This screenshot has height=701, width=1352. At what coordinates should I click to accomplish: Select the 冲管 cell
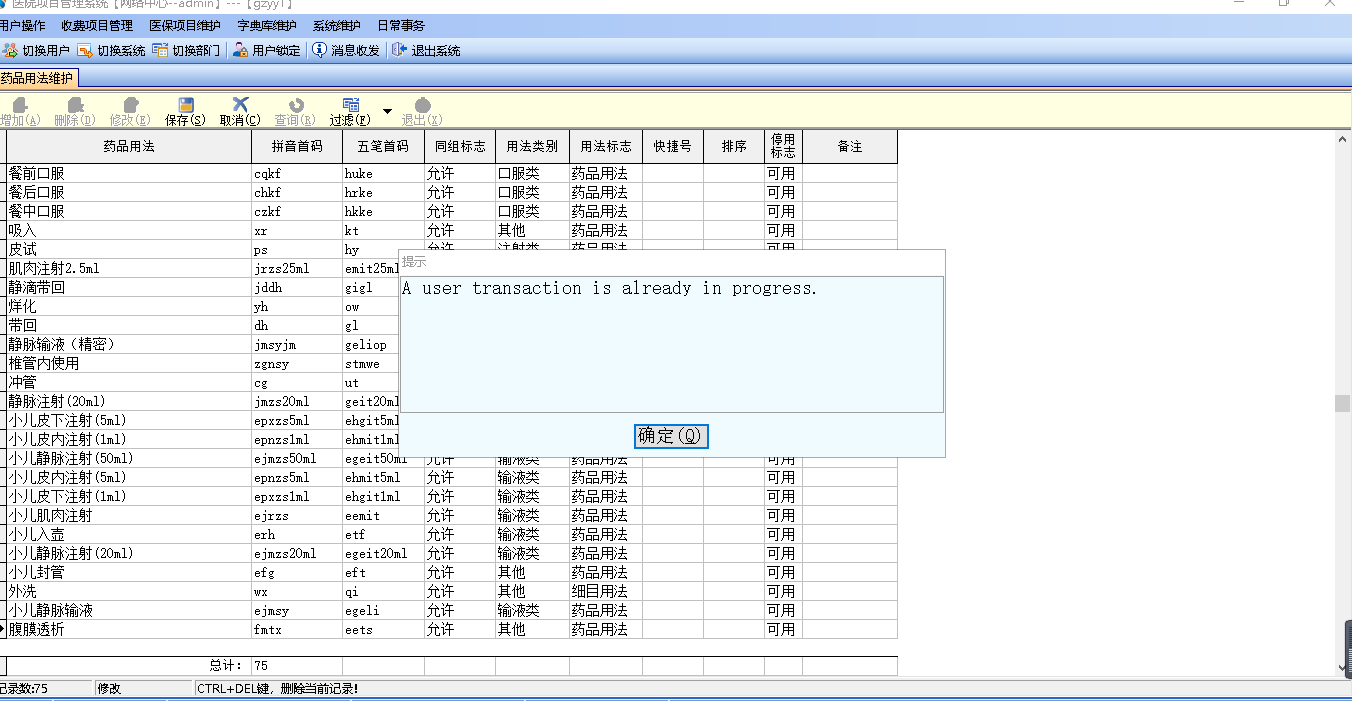point(129,383)
